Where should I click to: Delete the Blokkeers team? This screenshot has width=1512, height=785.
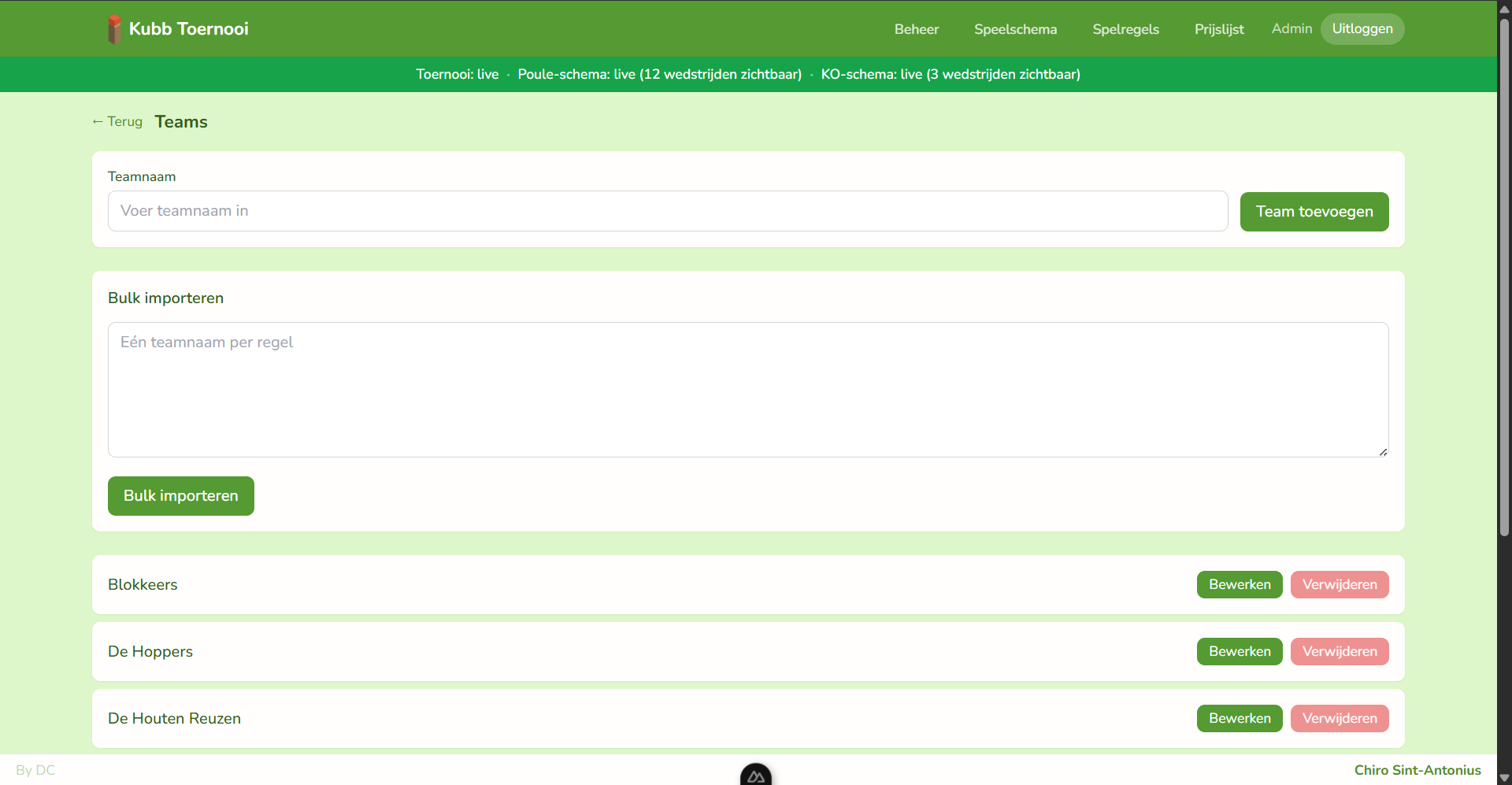coord(1340,585)
